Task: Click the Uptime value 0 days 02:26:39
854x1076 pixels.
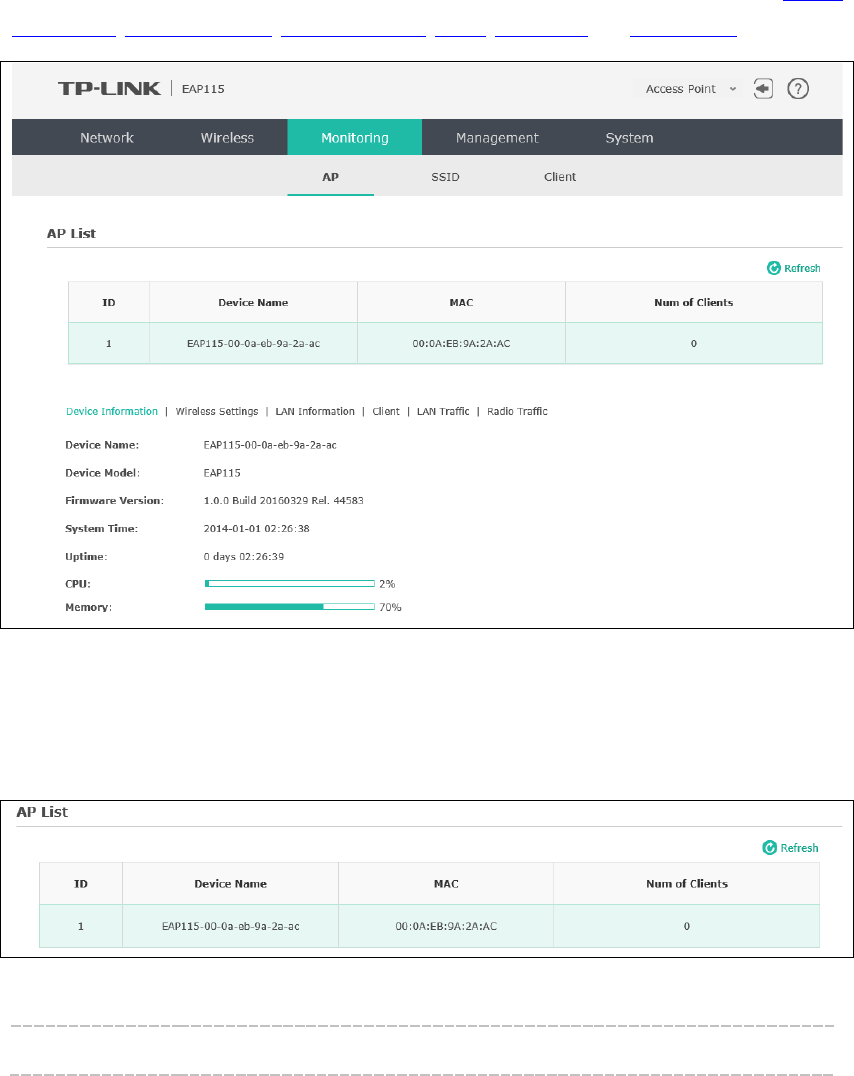Action: (244, 557)
